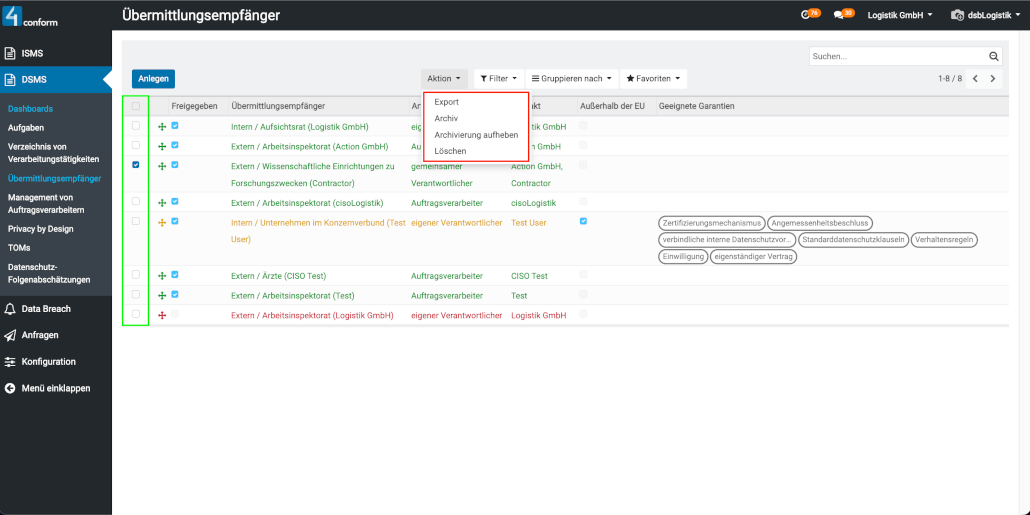Click the search magnifier icon
Image resolution: width=1030 pixels, height=515 pixels.
tap(994, 57)
